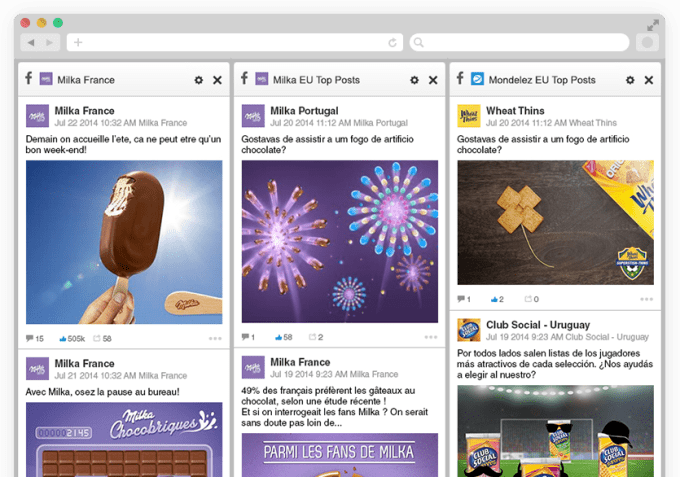Click Facebook icon in Mondelez EU Top Posts header
The width and height of the screenshot is (680, 477).
[x=460, y=78]
